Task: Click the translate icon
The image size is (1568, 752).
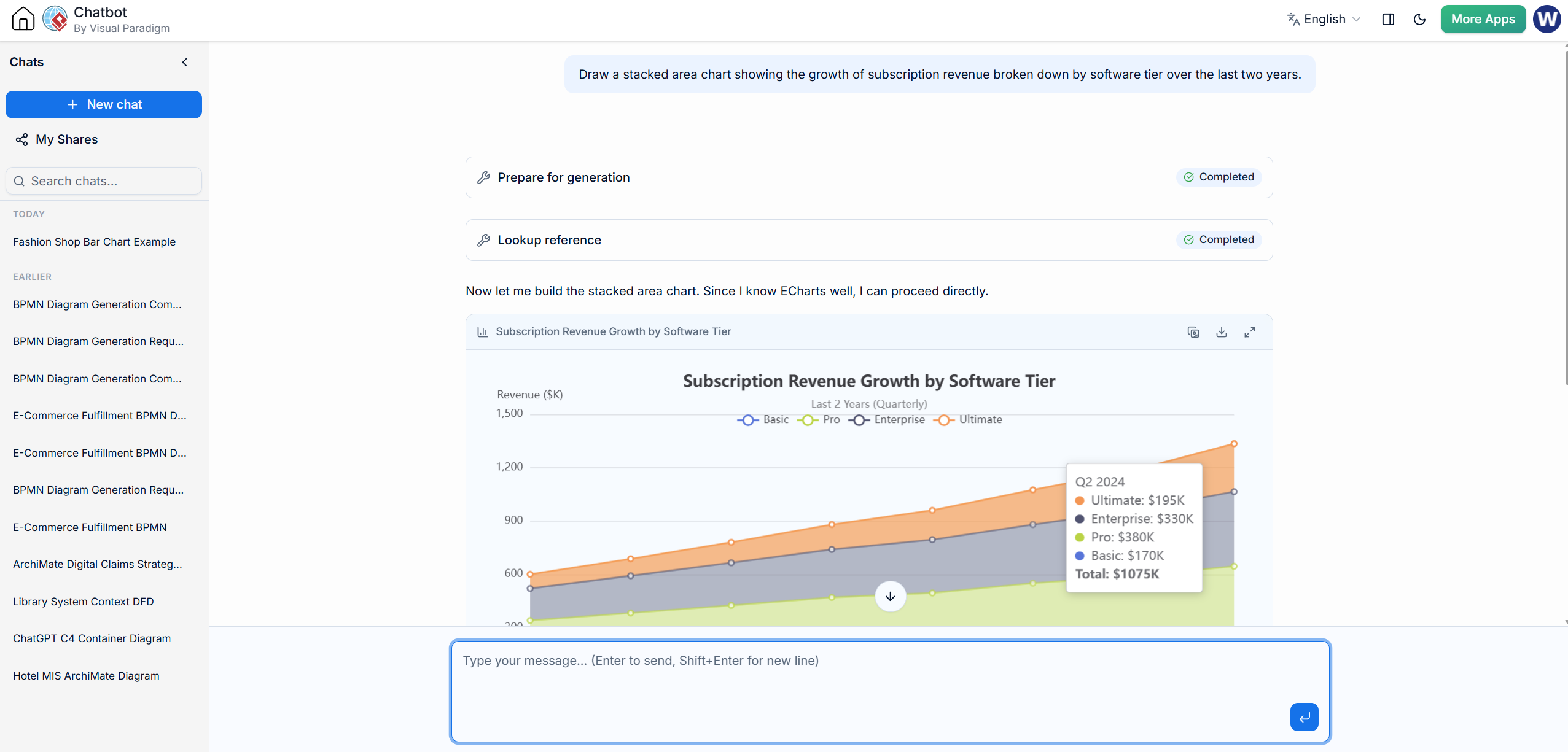Action: tap(1293, 19)
